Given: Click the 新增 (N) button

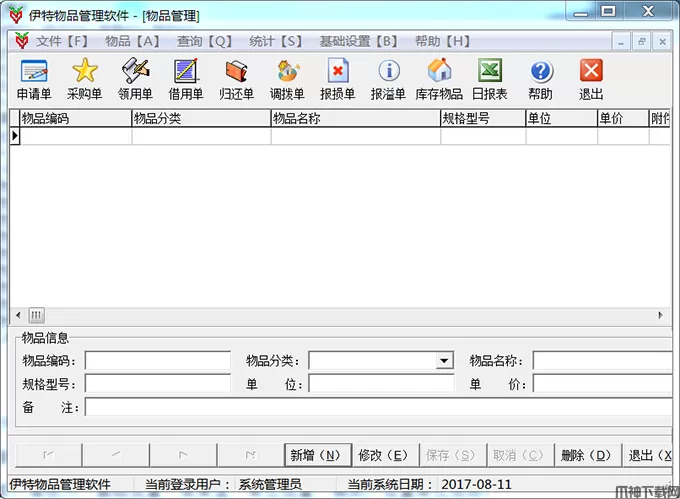Looking at the screenshot, I should click(x=318, y=455).
